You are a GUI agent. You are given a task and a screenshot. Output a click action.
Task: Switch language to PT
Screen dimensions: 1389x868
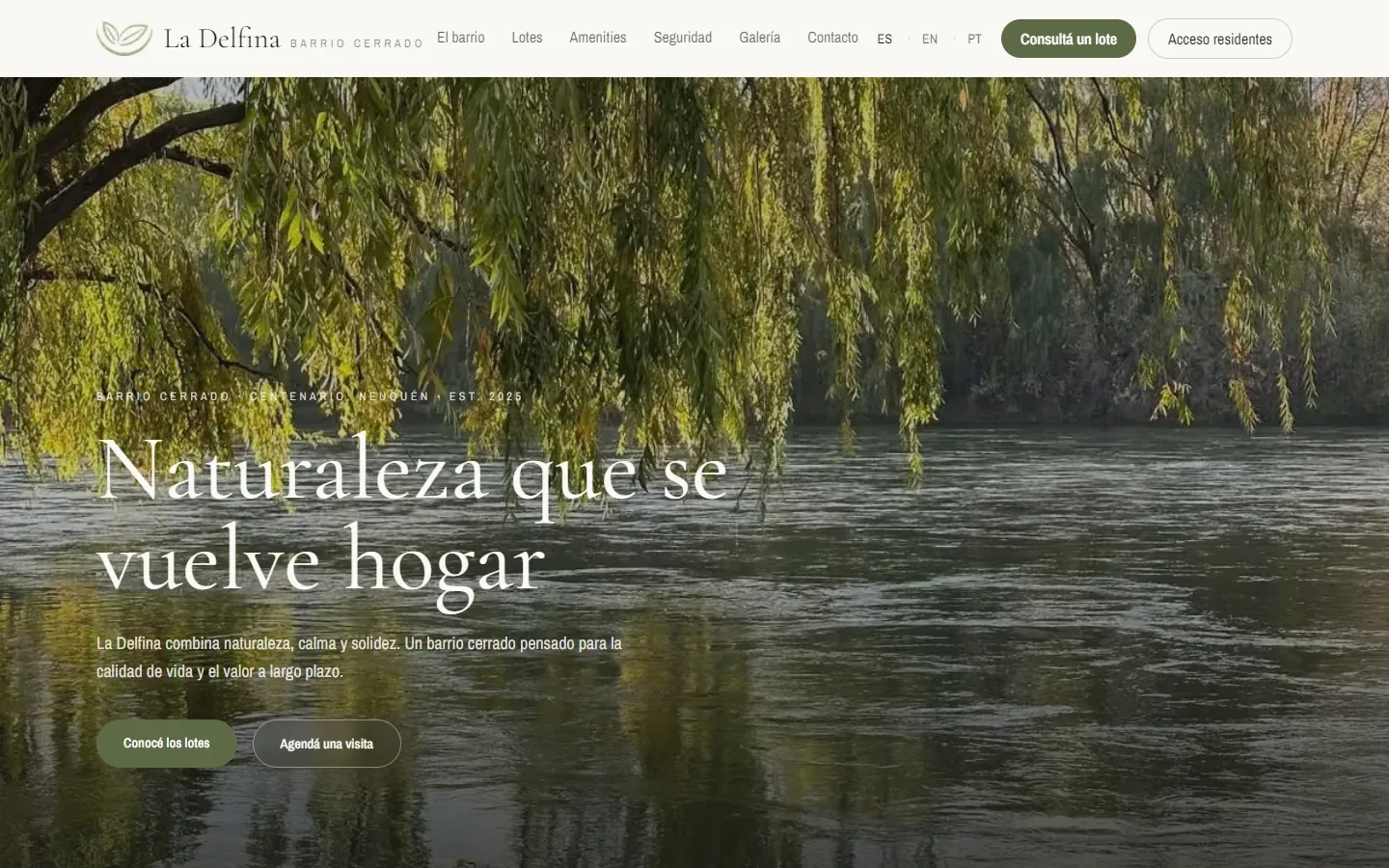(x=974, y=40)
